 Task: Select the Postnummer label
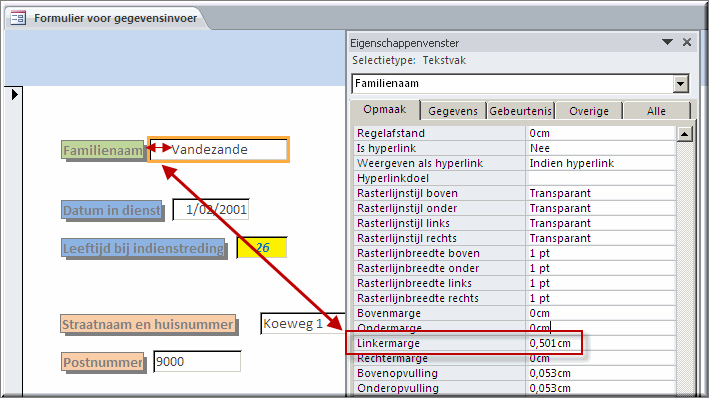[103, 362]
